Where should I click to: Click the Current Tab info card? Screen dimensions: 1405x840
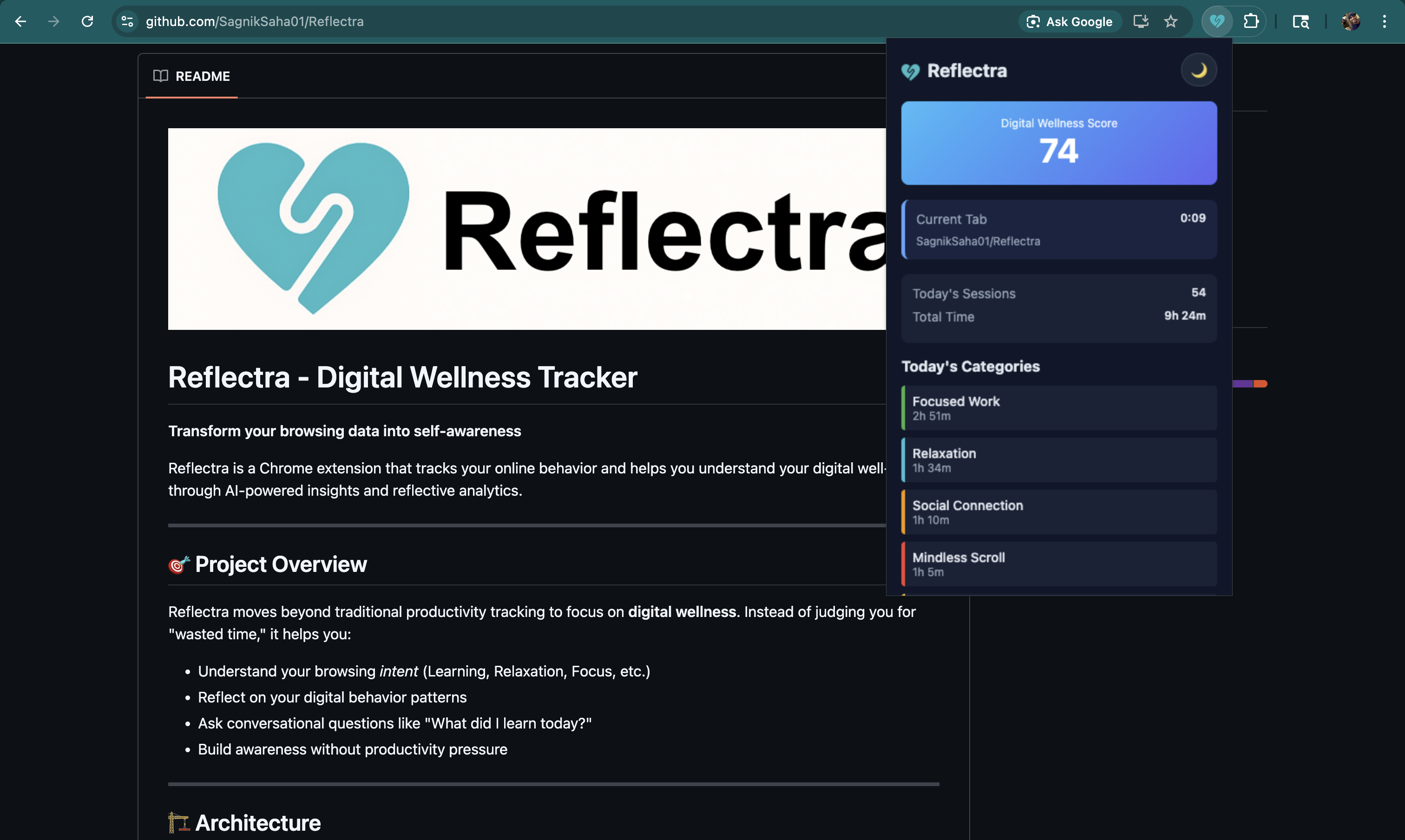tap(1058, 229)
